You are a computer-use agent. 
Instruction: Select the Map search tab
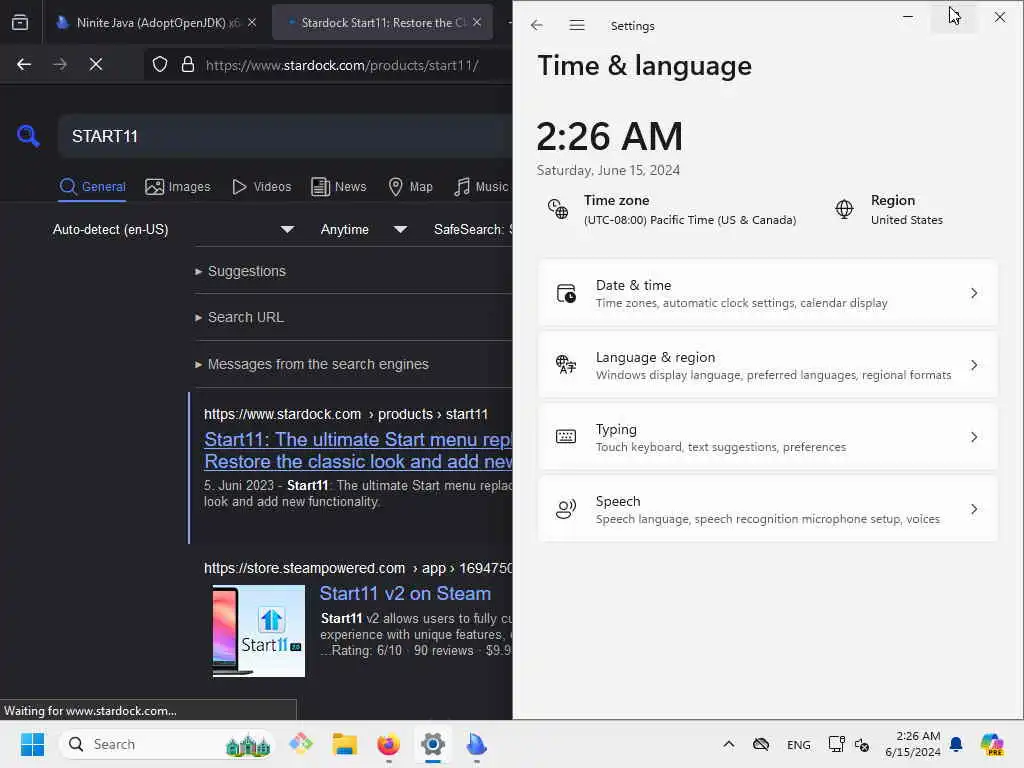click(411, 187)
